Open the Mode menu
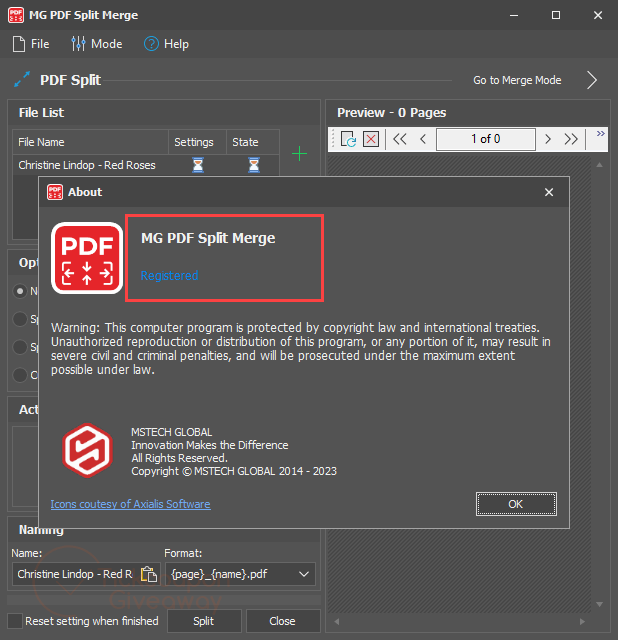 point(97,44)
